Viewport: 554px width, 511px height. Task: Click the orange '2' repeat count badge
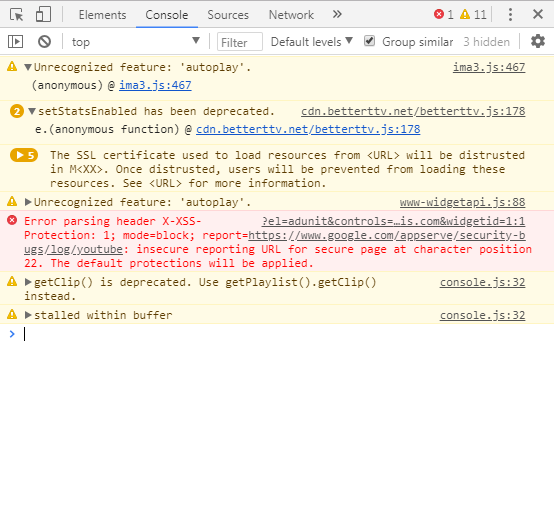pyautogui.click(x=17, y=111)
